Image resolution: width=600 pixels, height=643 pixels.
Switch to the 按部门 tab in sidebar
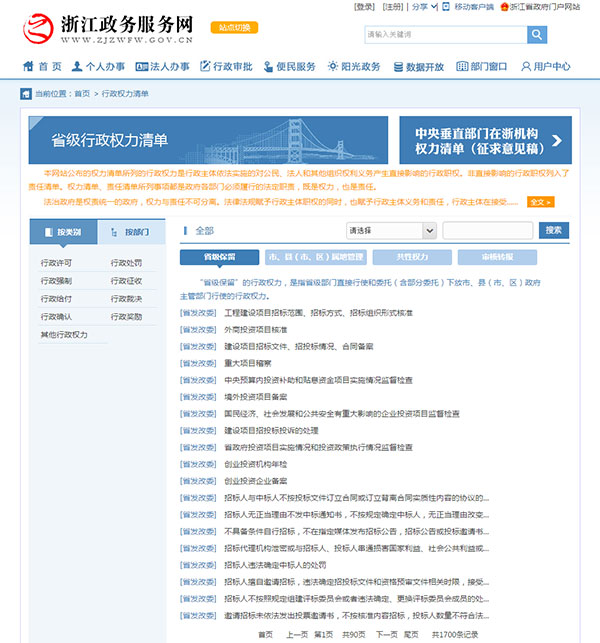pos(130,232)
